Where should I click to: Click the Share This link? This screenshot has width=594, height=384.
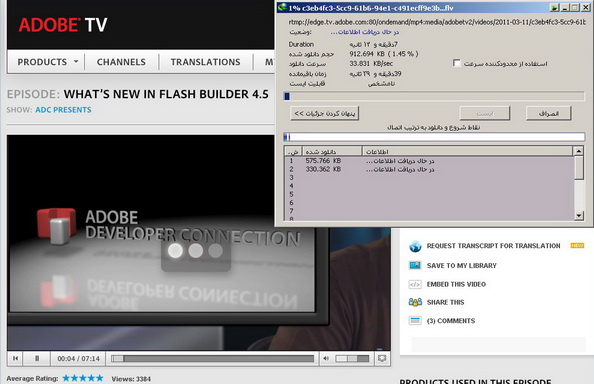click(446, 302)
